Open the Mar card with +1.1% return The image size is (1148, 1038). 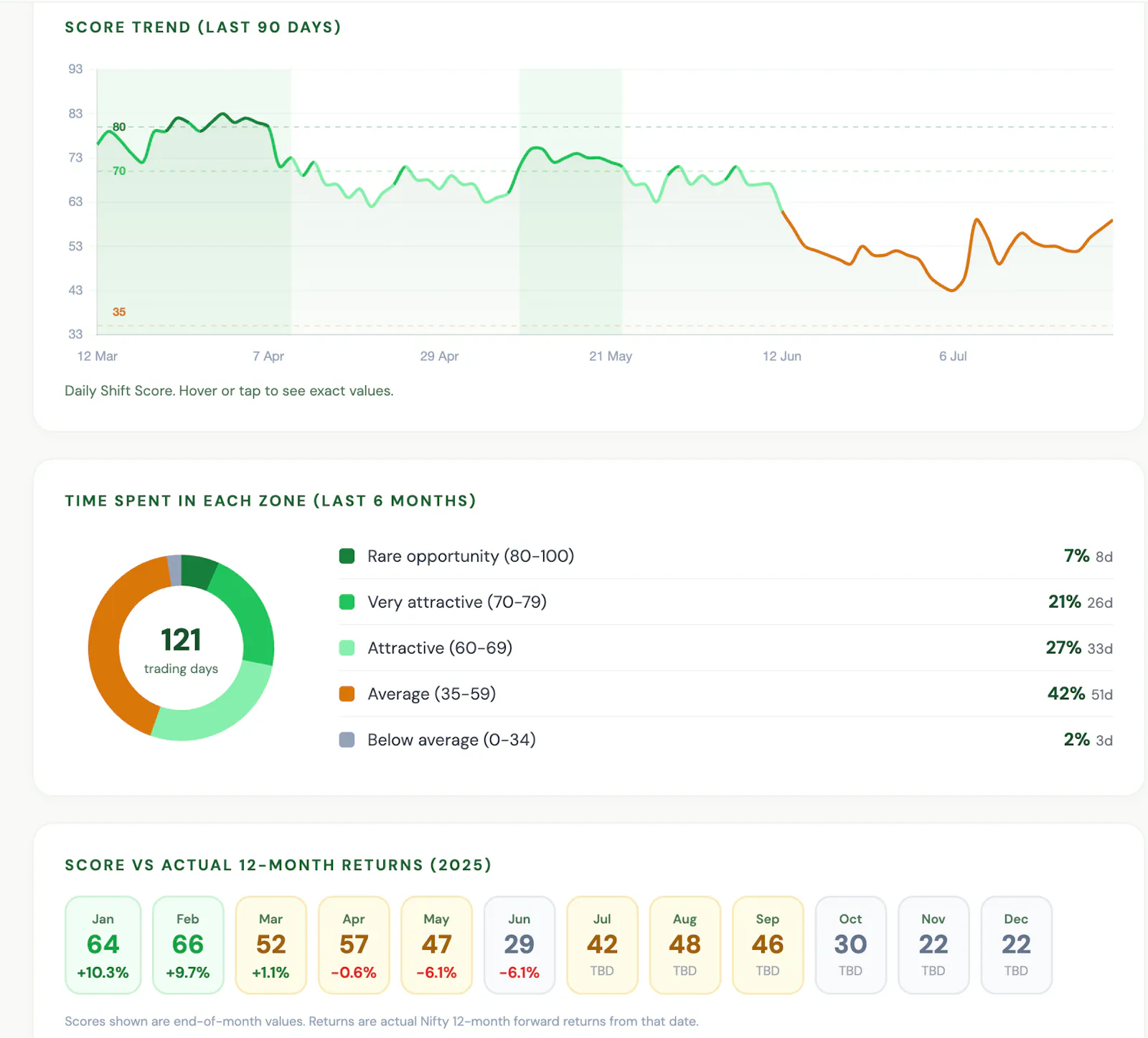tap(270, 945)
